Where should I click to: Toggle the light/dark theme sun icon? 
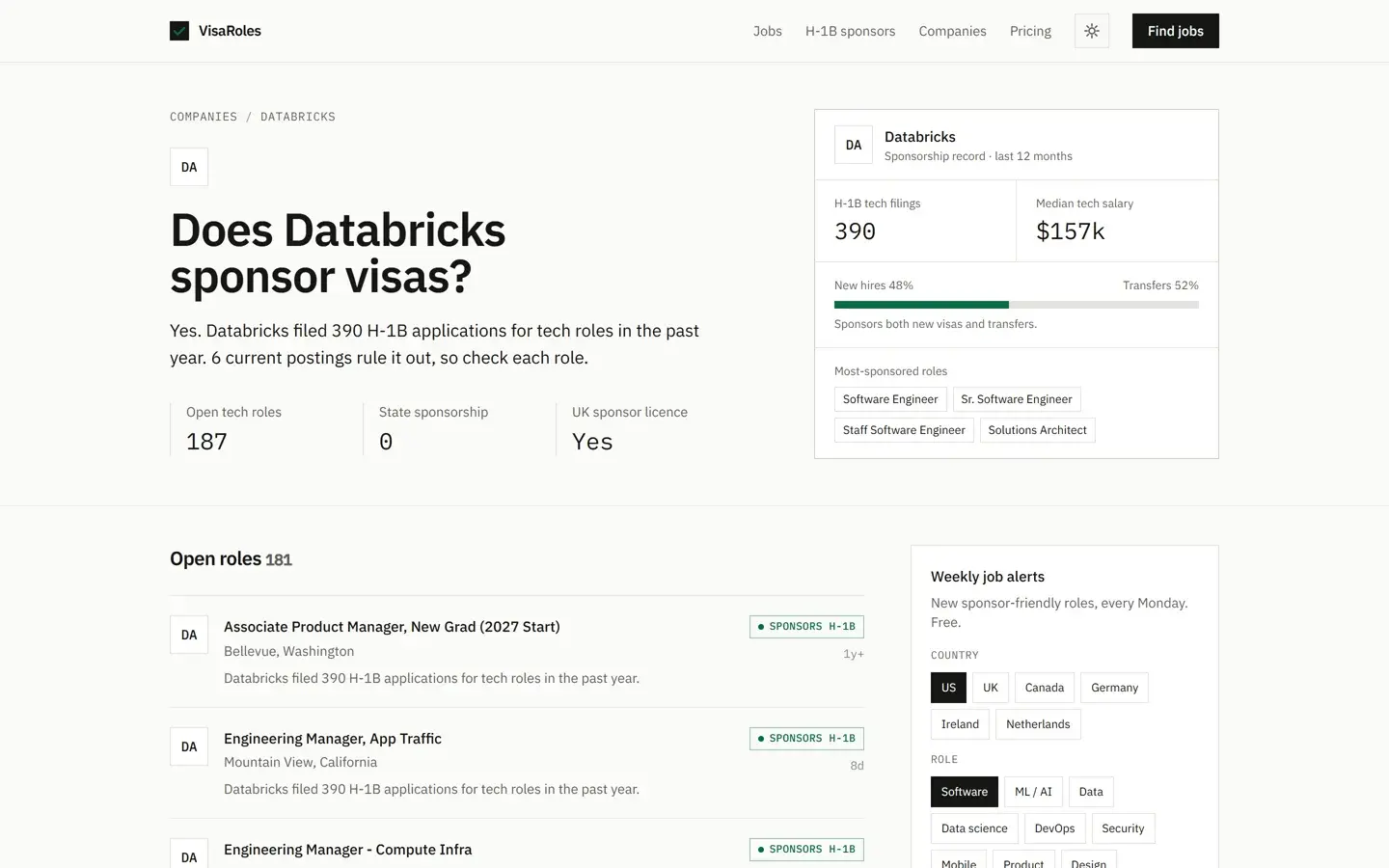(1092, 31)
